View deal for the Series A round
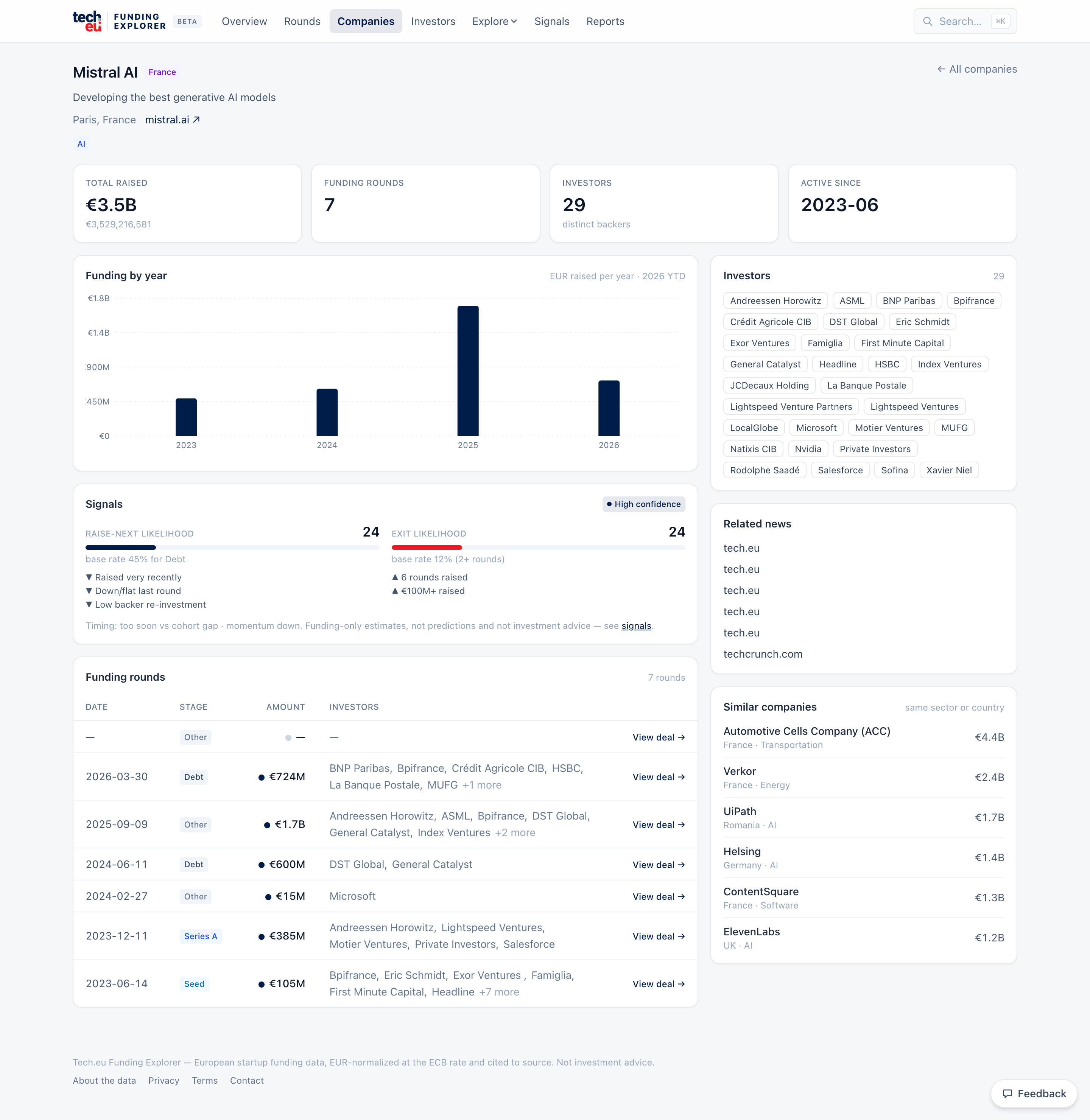Viewport: 1090px width, 1120px height. [x=658, y=936]
